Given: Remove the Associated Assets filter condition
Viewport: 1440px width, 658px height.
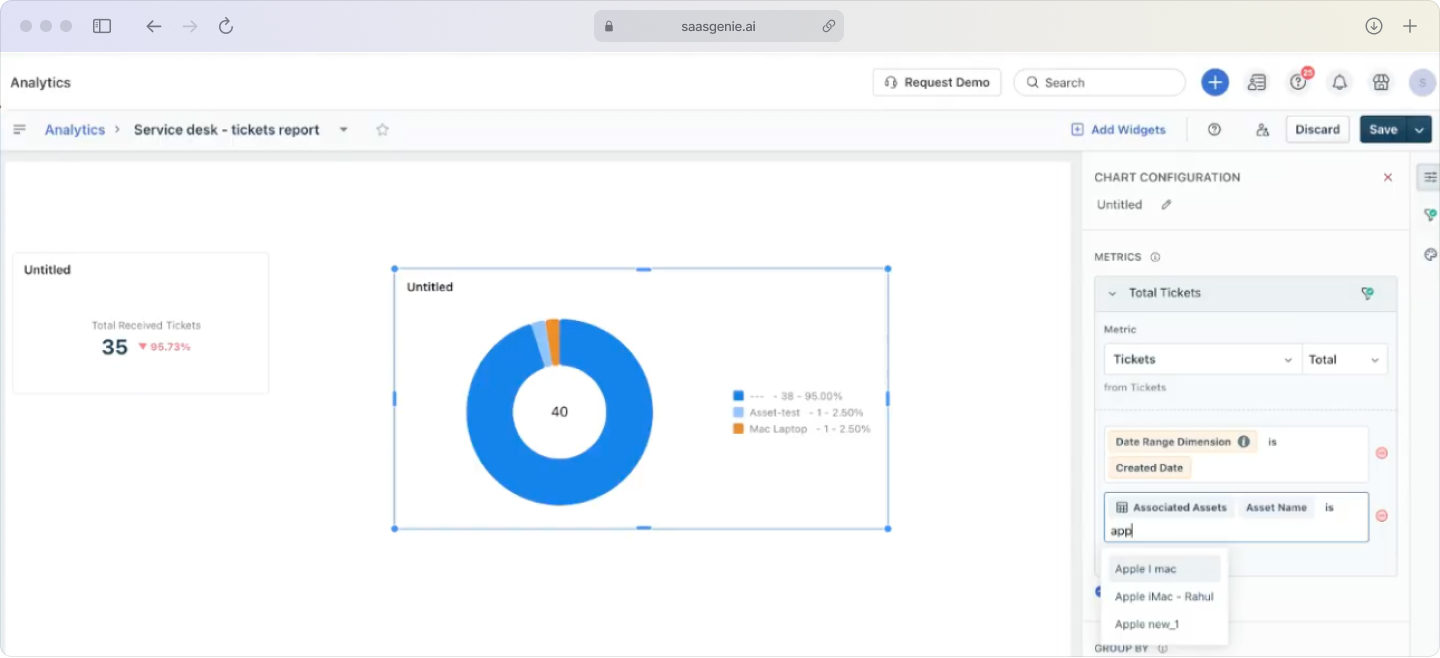Looking at the screenshot, I should pyautogui.click(x=1382, y=515).
